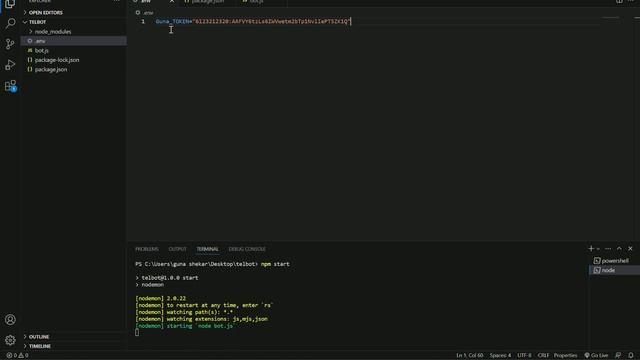Viewport: 640px width, 360px height.
Task: Open the Extensions view
Action: 10,86
